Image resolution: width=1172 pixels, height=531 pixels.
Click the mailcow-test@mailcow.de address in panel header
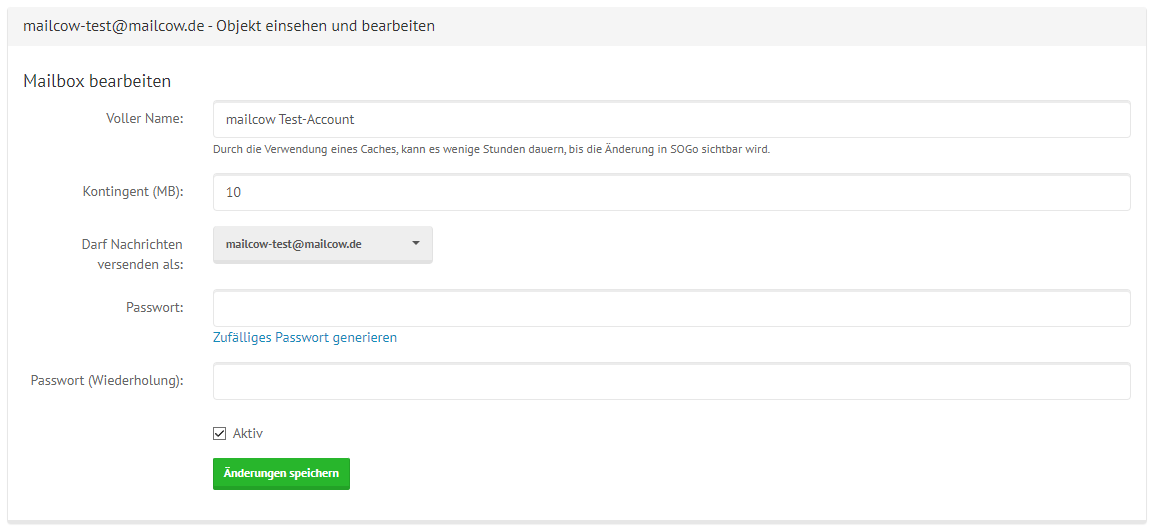click(113, 26)
